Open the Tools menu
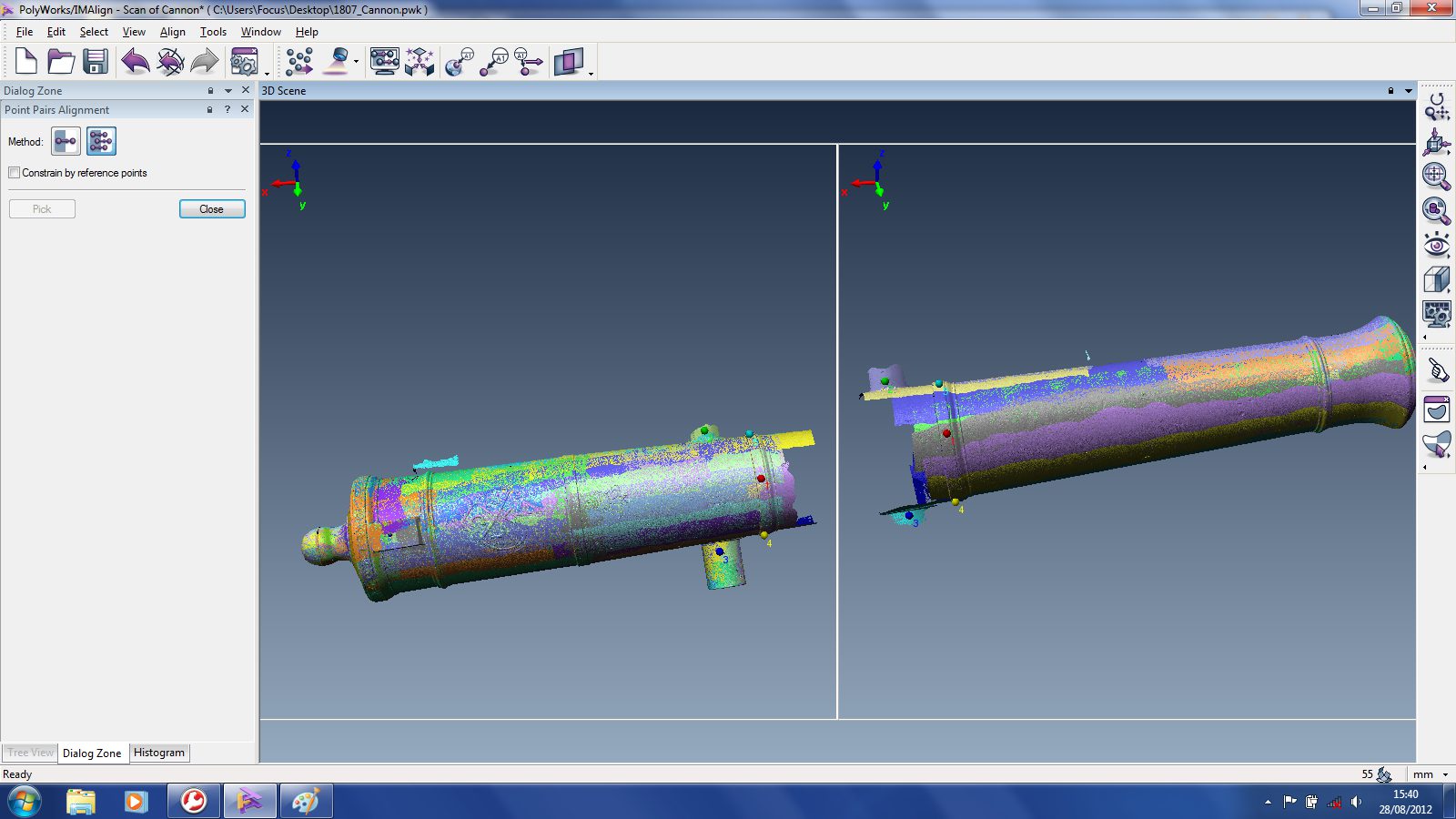Image resolution: width=1456 pixels, height=819 pixels. click(x=213, y=32)
